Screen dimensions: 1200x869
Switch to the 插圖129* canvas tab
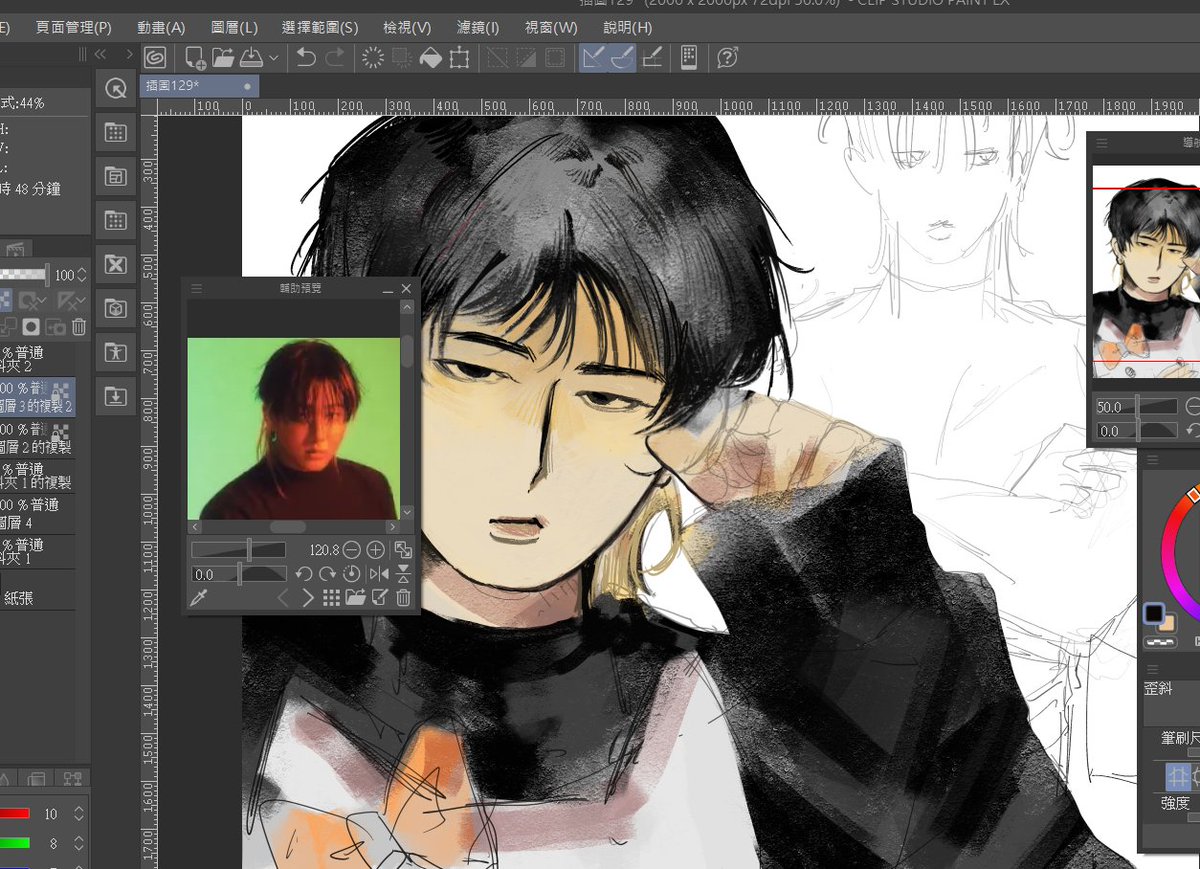(x=199, y=86)
